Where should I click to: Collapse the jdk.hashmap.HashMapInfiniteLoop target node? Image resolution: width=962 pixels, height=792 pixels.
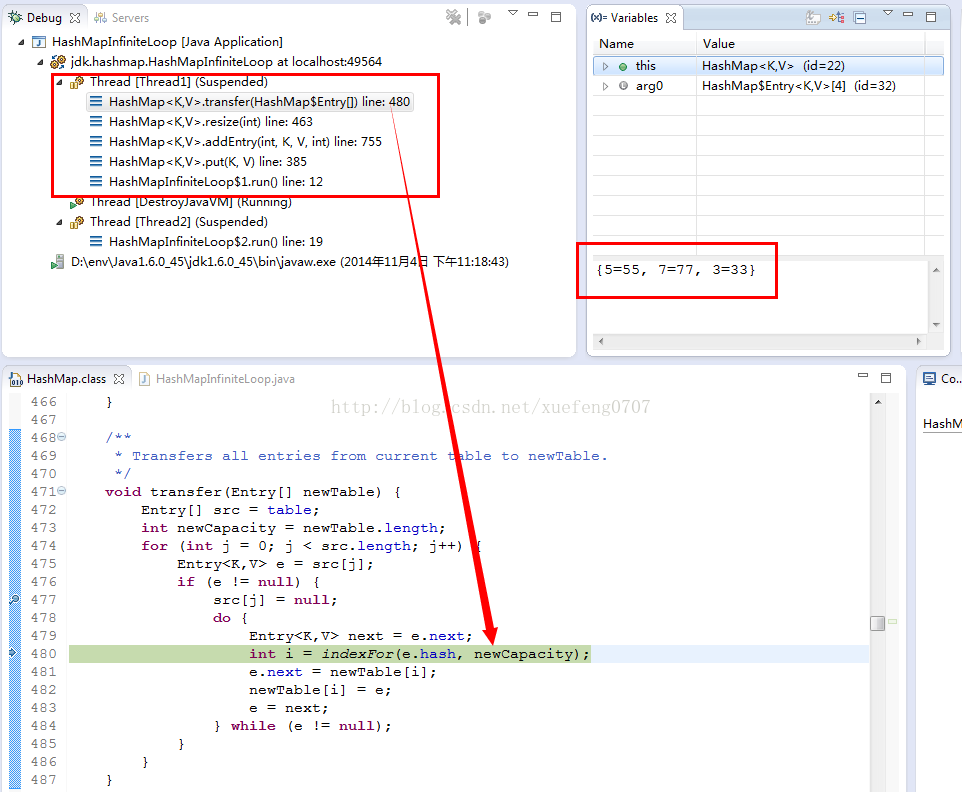point(40,62)
